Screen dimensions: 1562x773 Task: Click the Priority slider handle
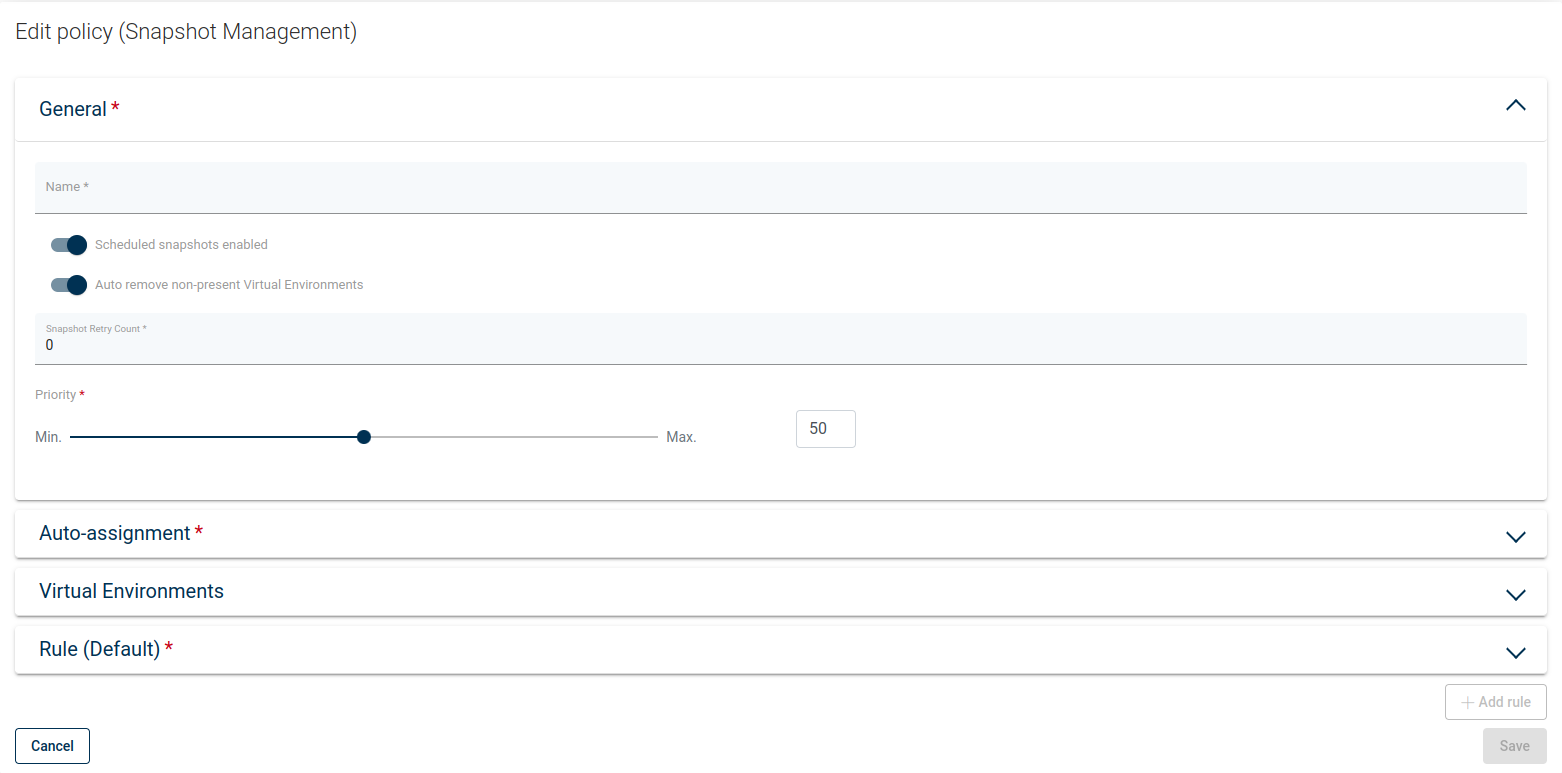click(x=364, y=437)
